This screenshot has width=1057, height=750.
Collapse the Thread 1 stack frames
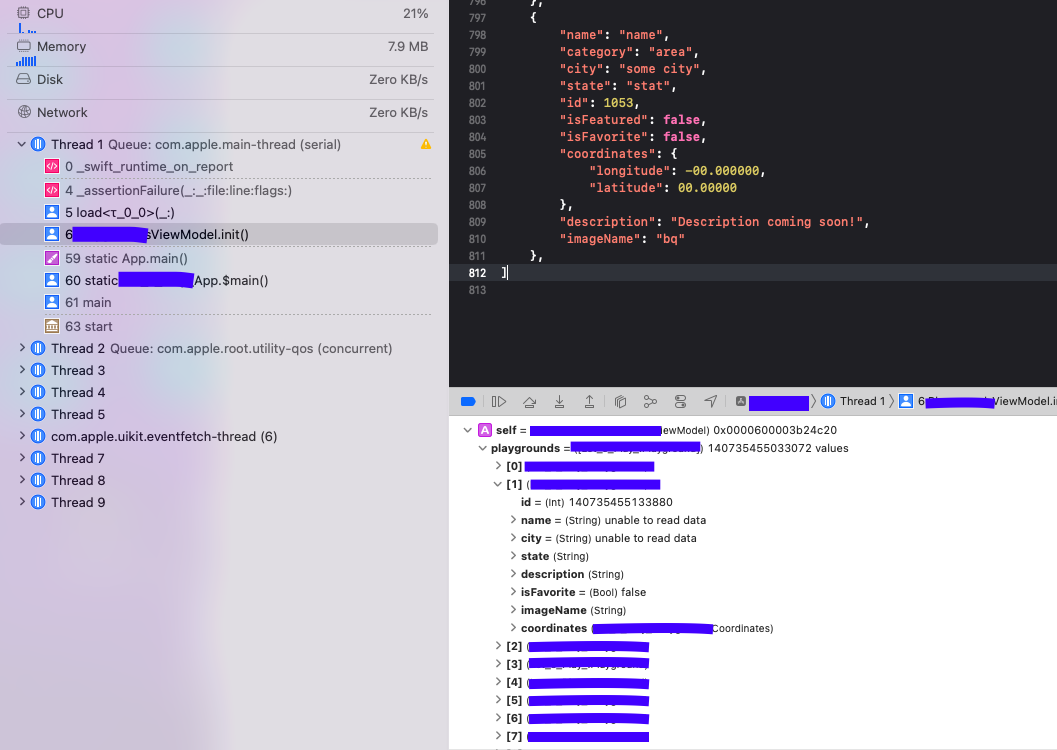pyautogui.click(x=22, y=144)
